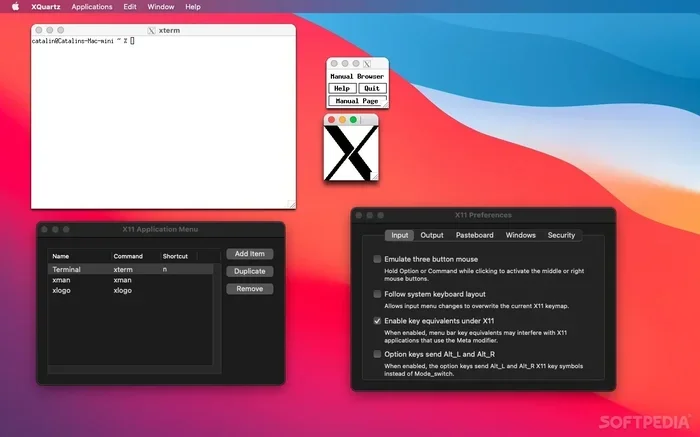Viewport: 700px width, 437px height.
Task: Switch to the Security tab
Action: [x=561, y=235]
